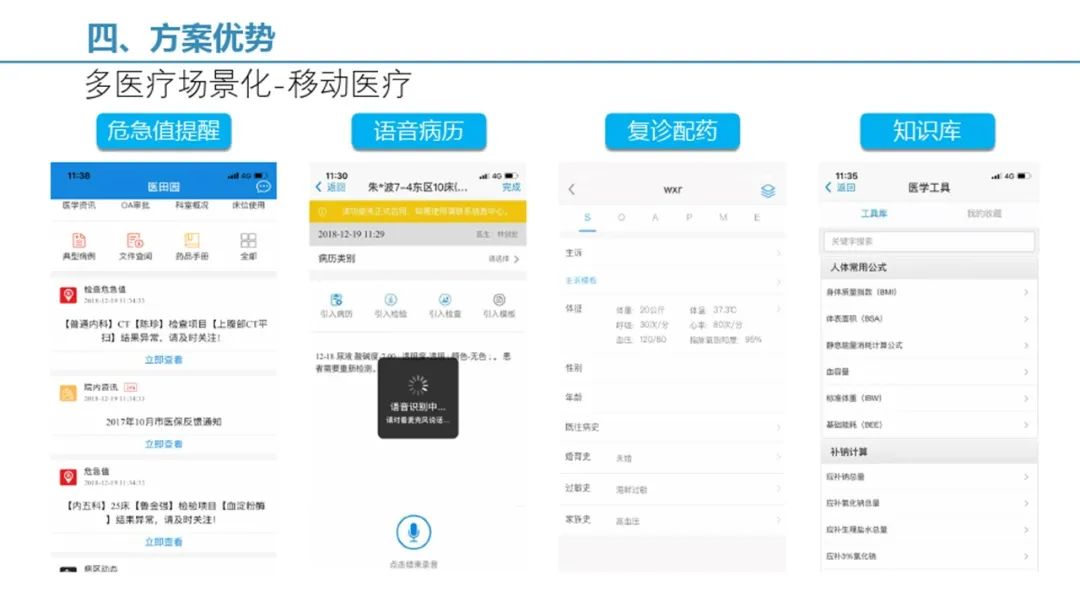Select the O tab on the wxr screen
1080x608 pixels.
(x=621, y=218)
